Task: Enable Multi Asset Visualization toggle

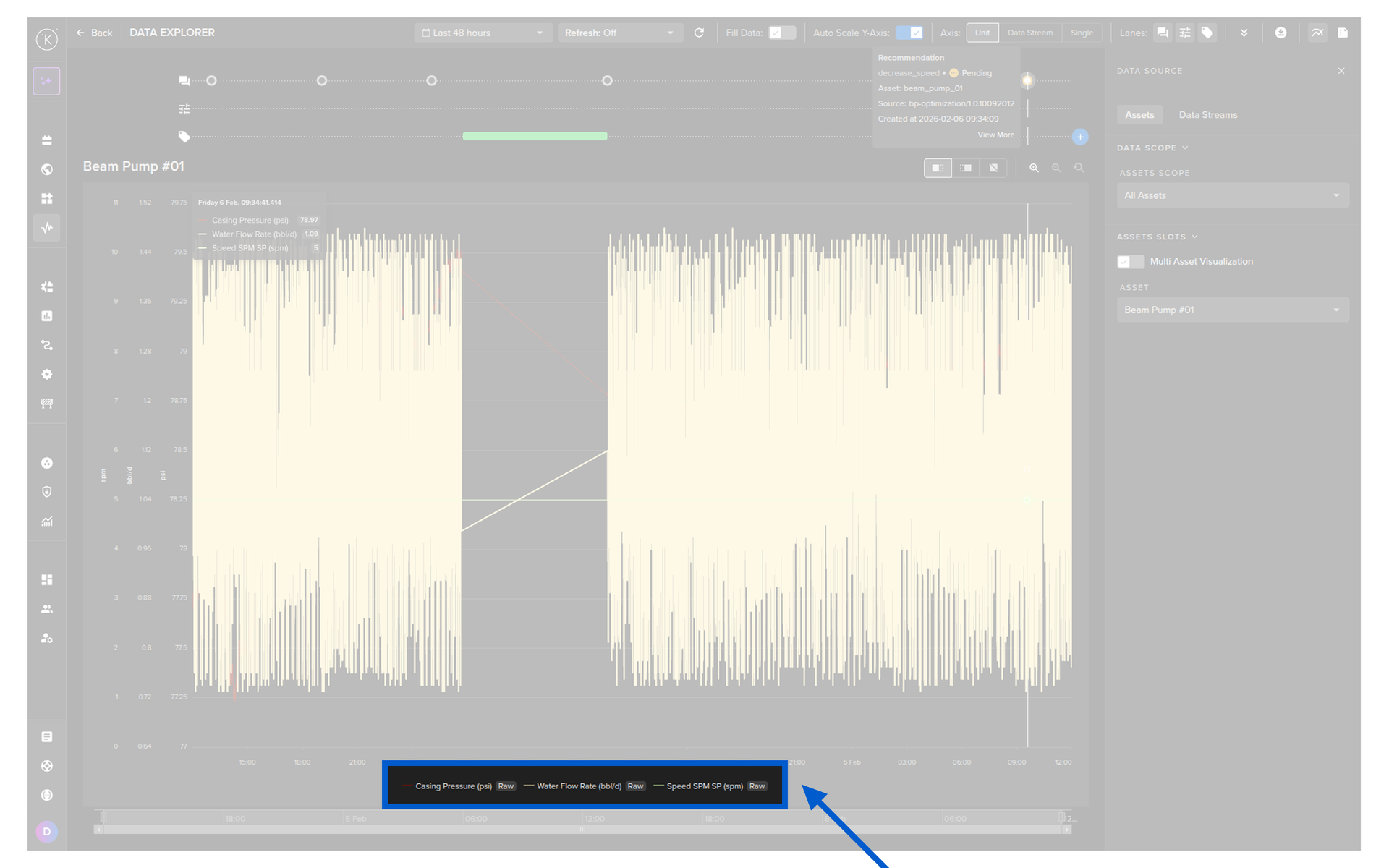Action: tap(1130, 261)
